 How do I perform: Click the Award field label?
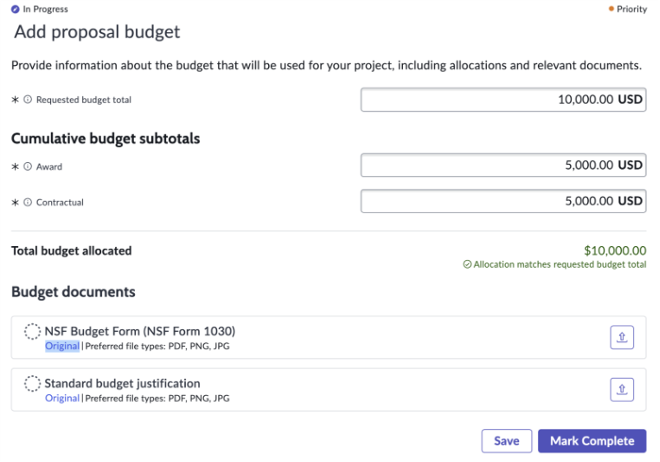point(49,167)
